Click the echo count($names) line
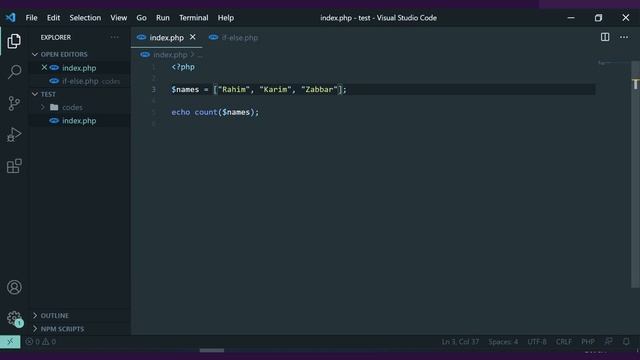The height and width of the screenshot is (360, 640). 215,112
